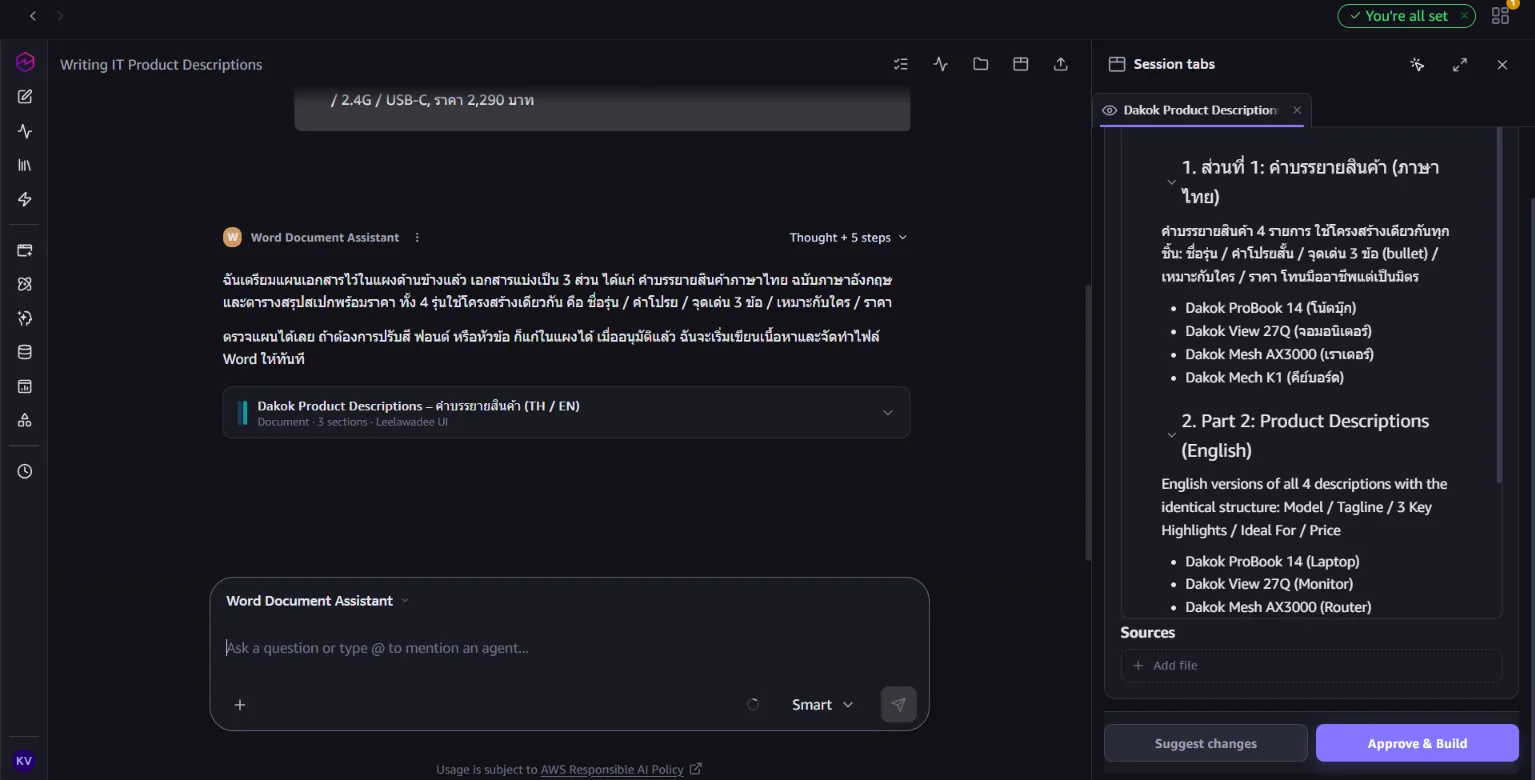Open the Smart model dropdown

[x=822, y=705]
